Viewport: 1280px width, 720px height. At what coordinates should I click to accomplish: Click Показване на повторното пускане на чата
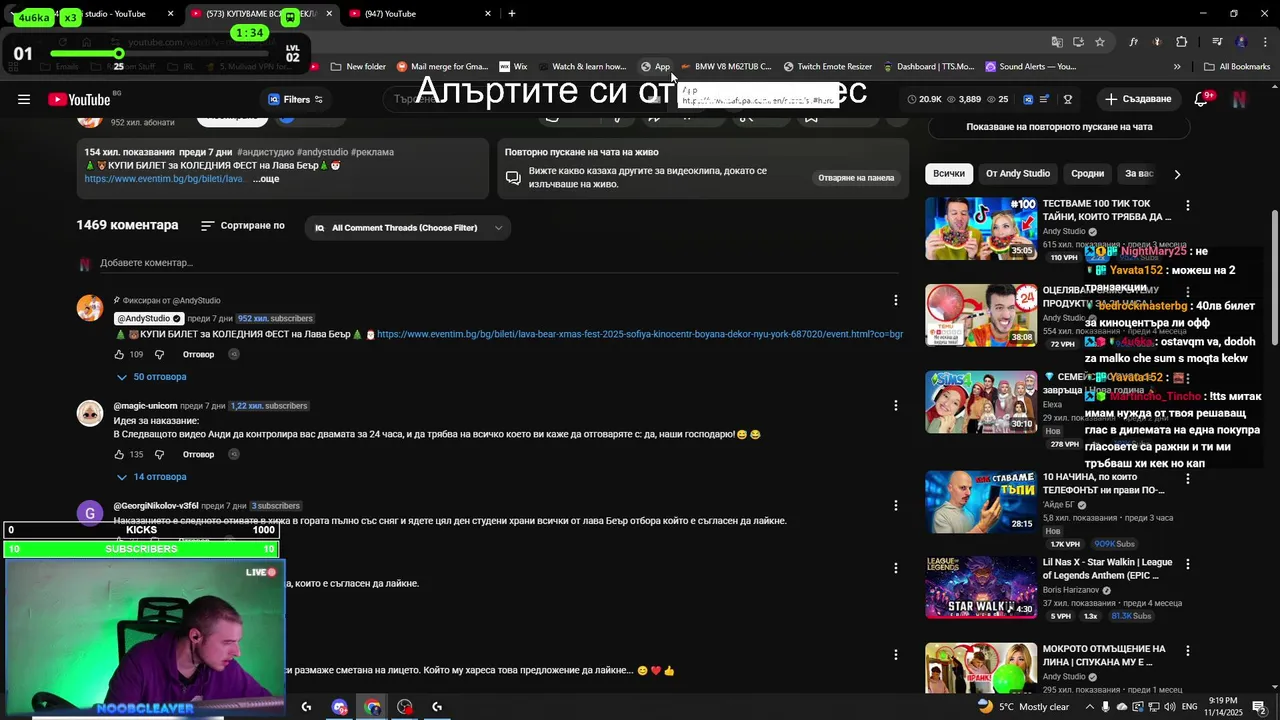pos(1059,127)
